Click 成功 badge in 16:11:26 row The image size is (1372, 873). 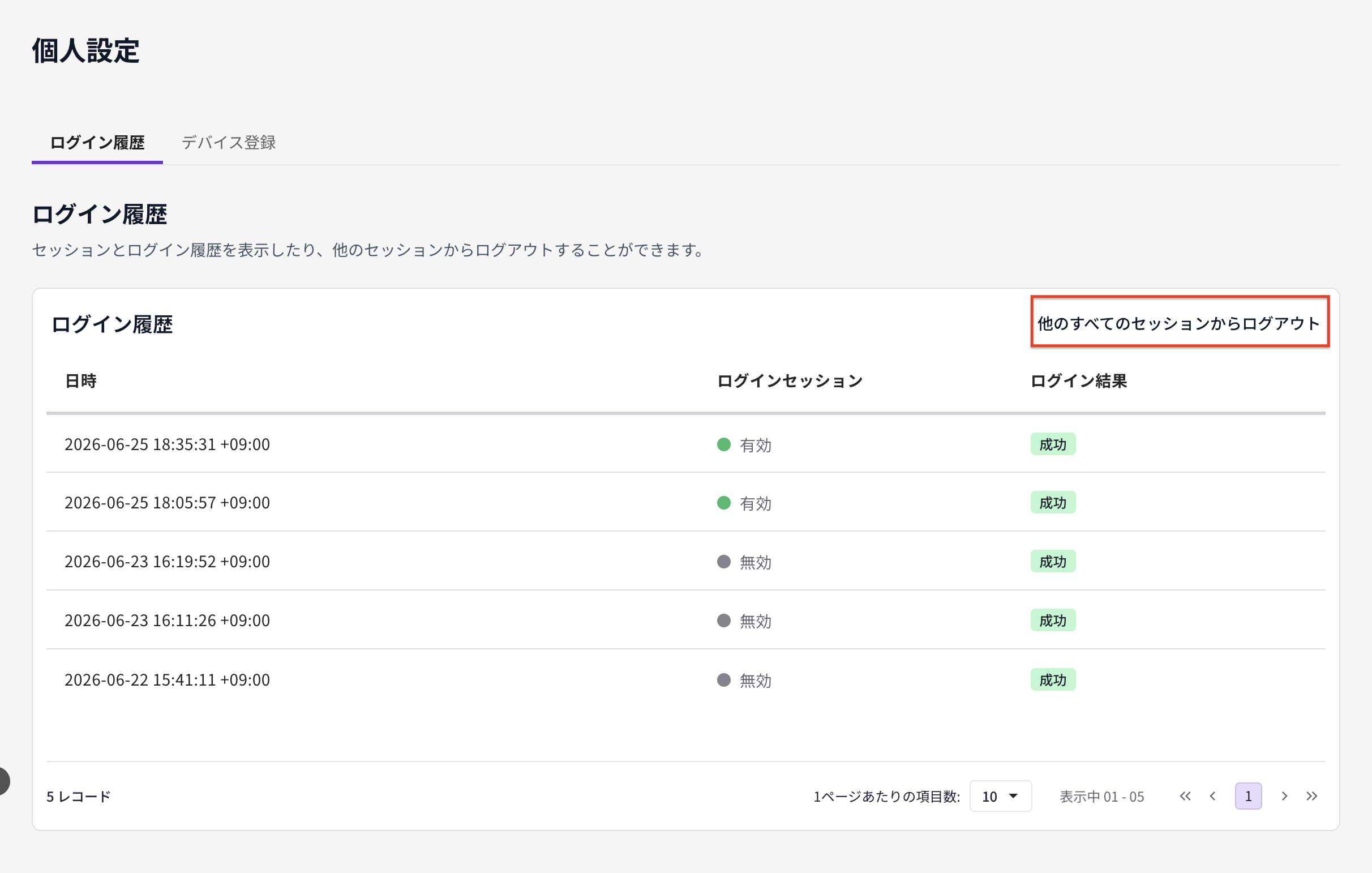(1053, 620)
